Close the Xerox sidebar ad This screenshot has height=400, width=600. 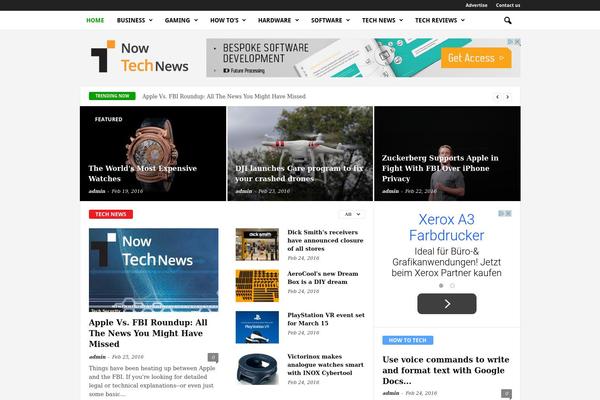[508, 213]
